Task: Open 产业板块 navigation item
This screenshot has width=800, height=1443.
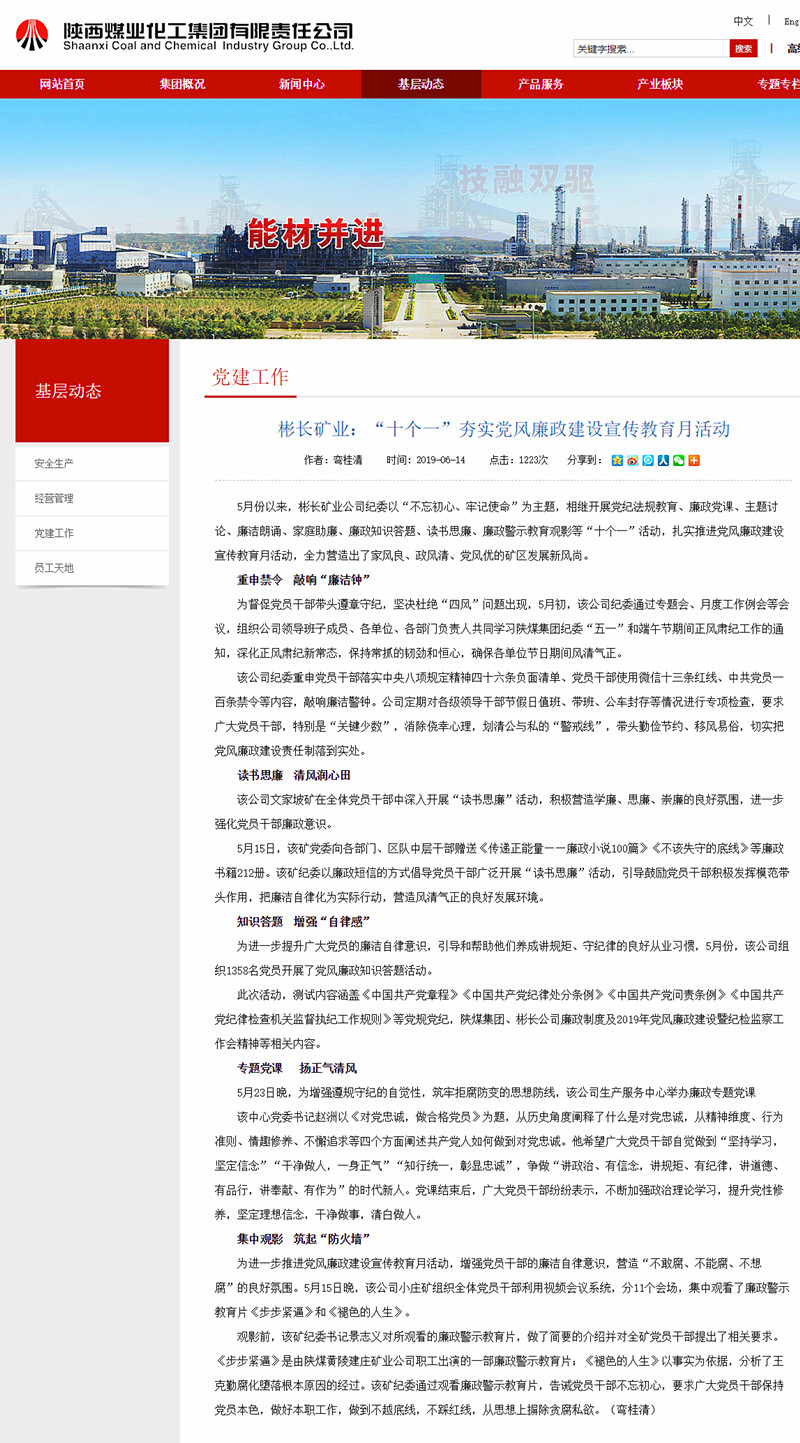Action: coord(660,84)
